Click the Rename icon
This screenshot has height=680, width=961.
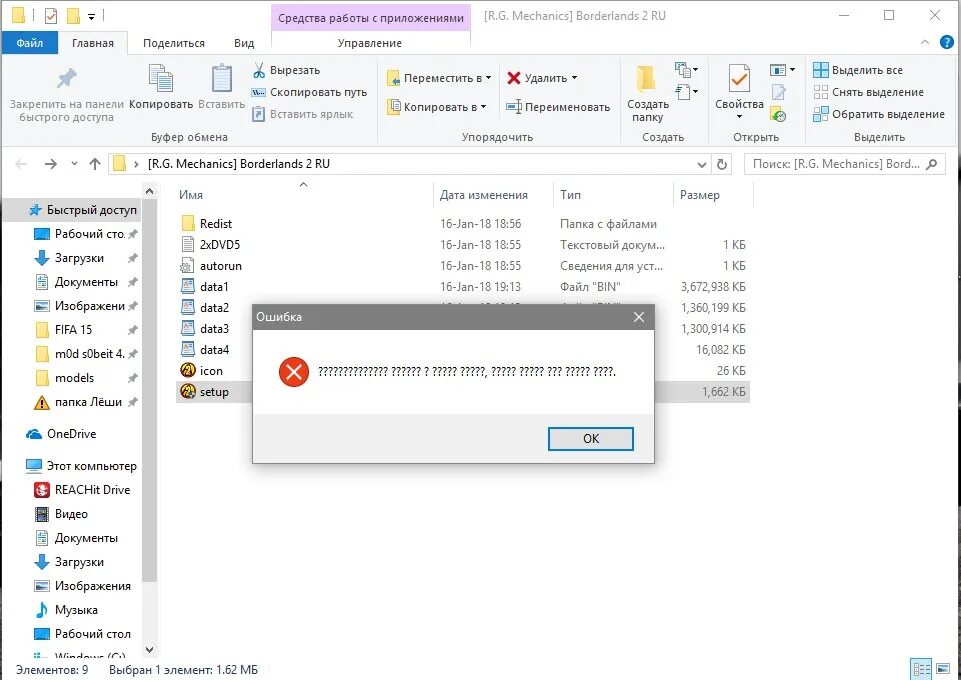point(514,107)
